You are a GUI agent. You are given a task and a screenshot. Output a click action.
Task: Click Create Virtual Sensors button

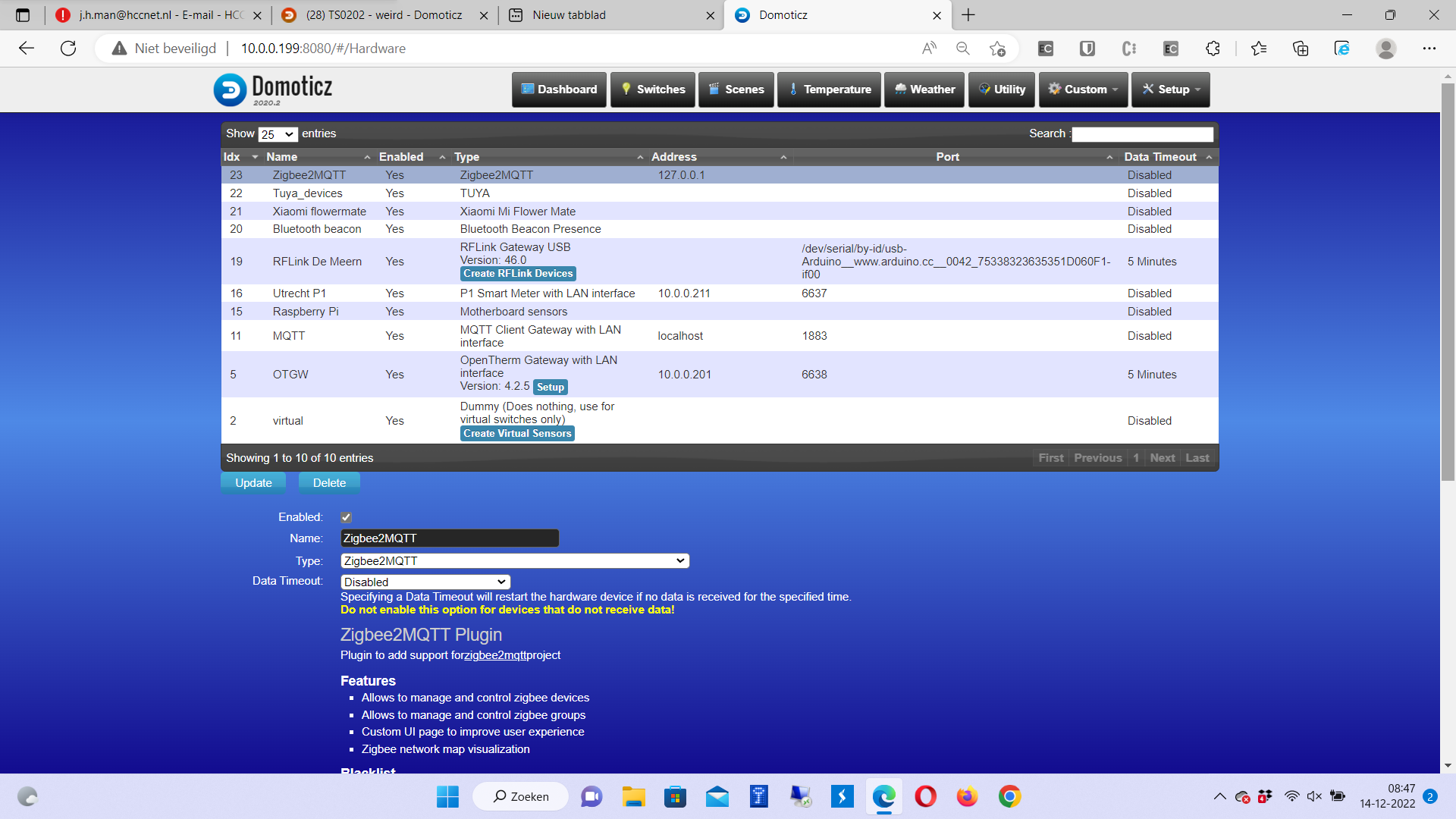pos(517,434)
